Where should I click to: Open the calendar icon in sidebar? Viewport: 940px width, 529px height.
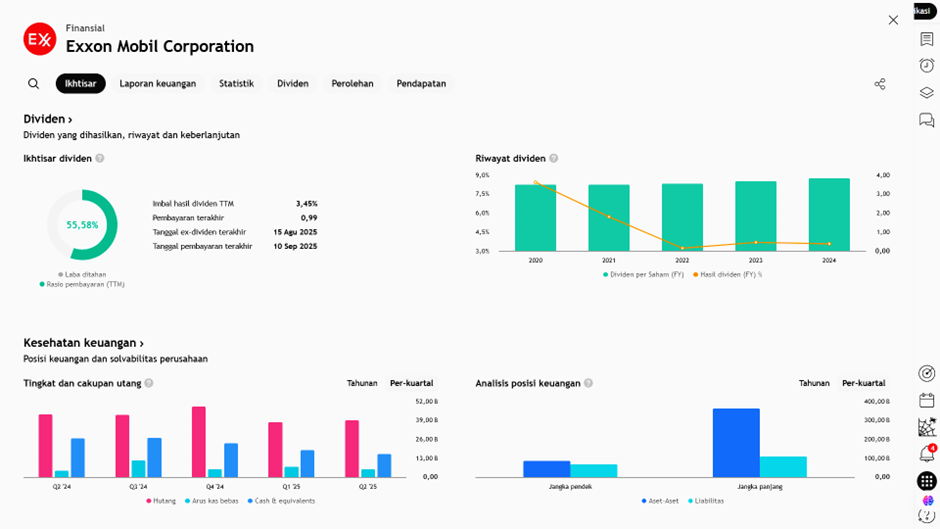point(927,400)
